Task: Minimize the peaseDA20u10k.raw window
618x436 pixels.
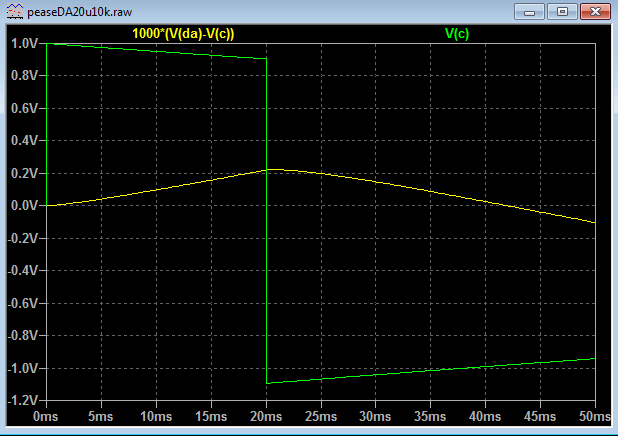Action: click(x=529, y=12)
